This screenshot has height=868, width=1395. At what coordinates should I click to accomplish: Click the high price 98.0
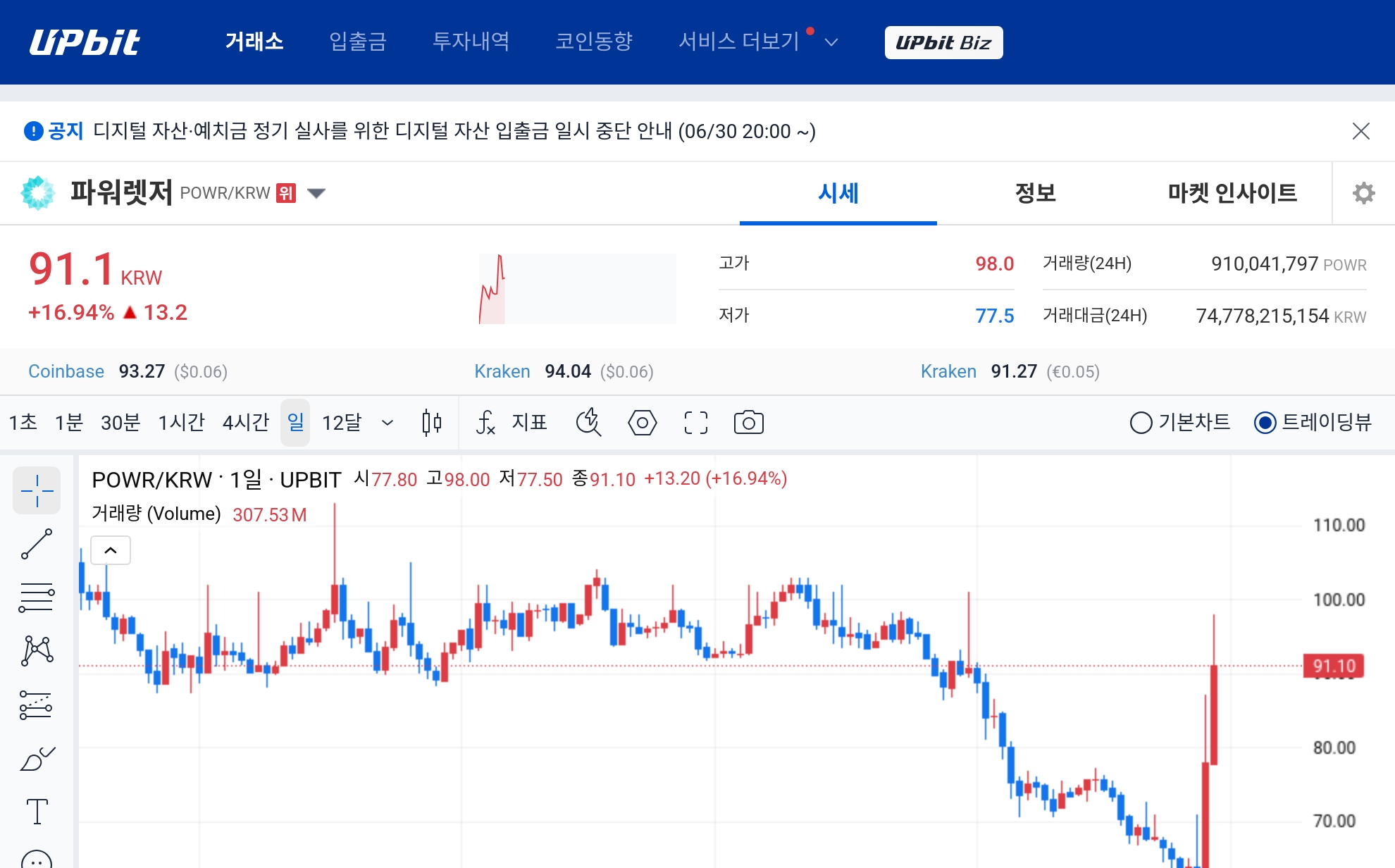[x=994, y=263]
